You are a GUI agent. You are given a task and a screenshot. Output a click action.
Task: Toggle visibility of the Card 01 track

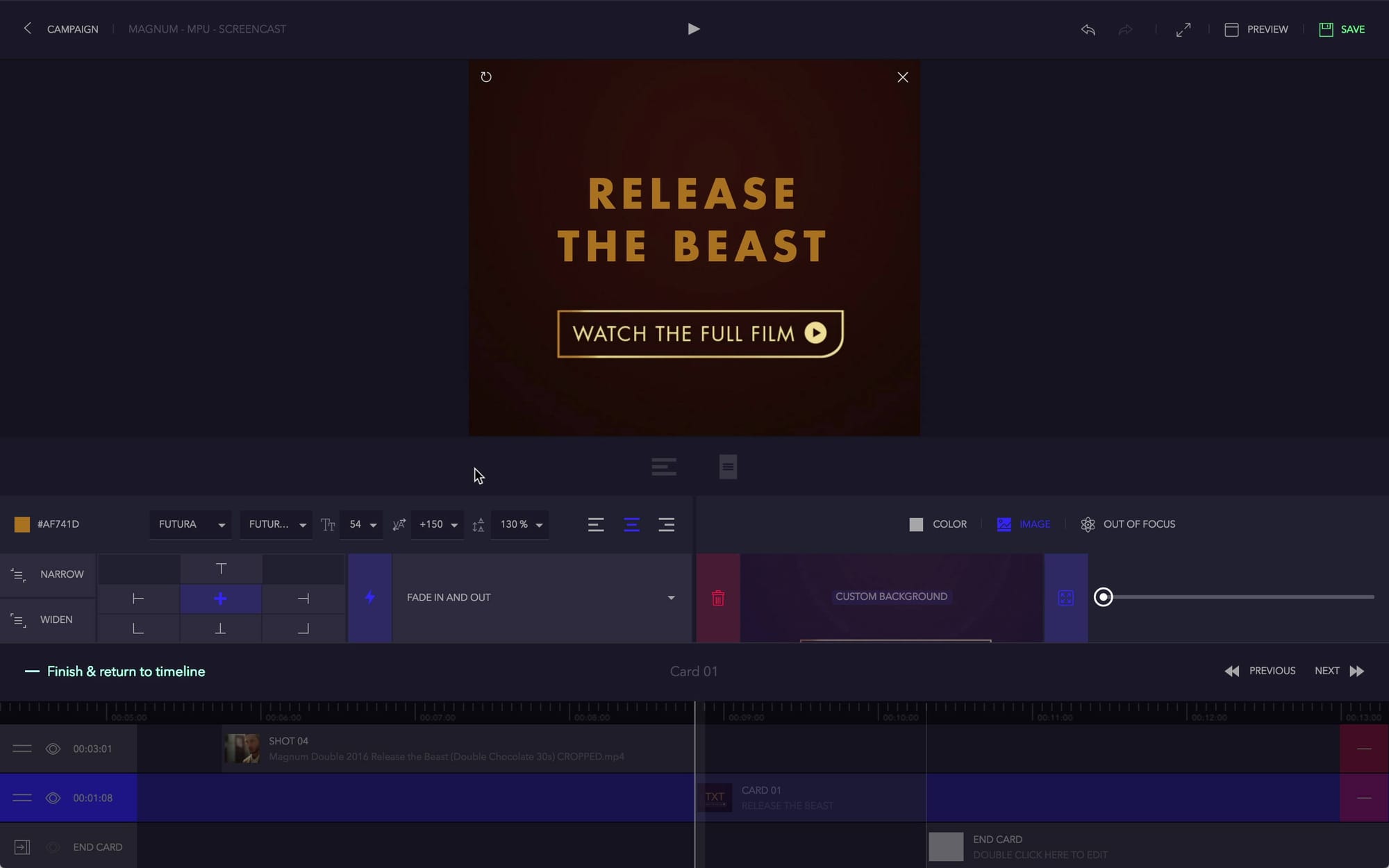pyautogui.click(x=53, y=798)
